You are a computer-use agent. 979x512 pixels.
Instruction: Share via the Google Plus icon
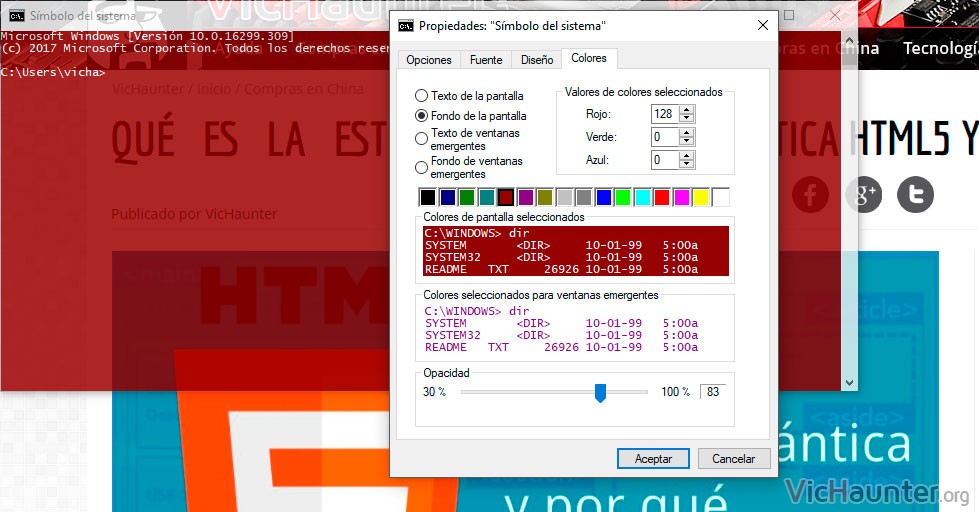863,195
